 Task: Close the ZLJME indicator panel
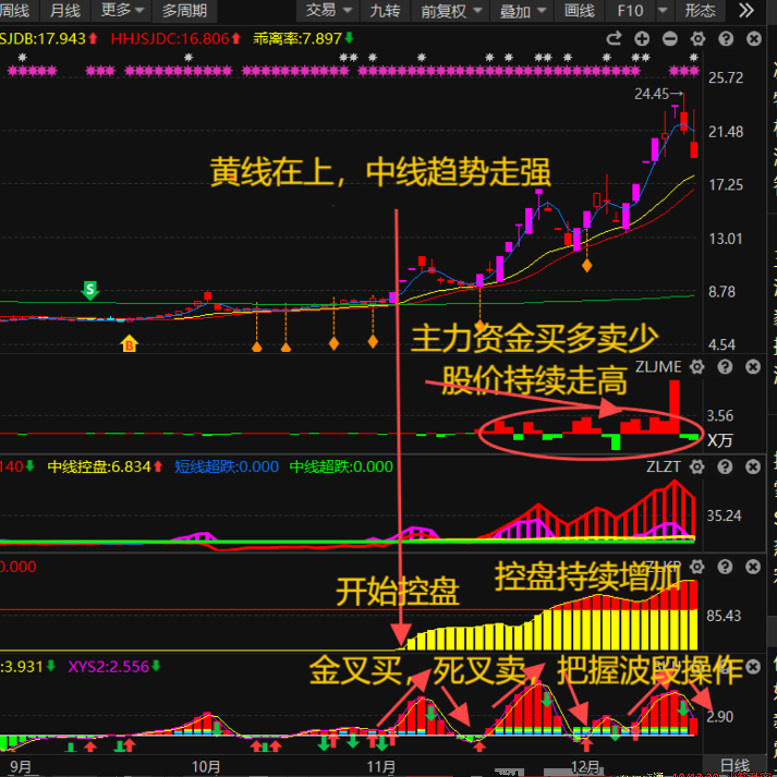[x=753, y=367]
